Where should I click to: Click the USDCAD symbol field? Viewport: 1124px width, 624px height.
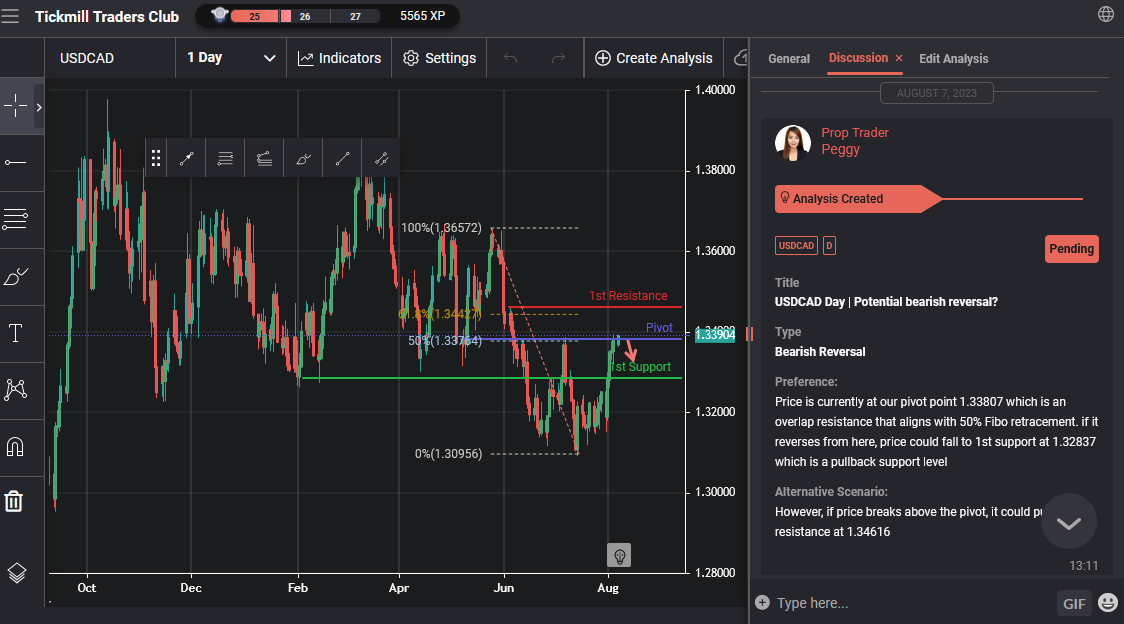(x=110, y=58)
